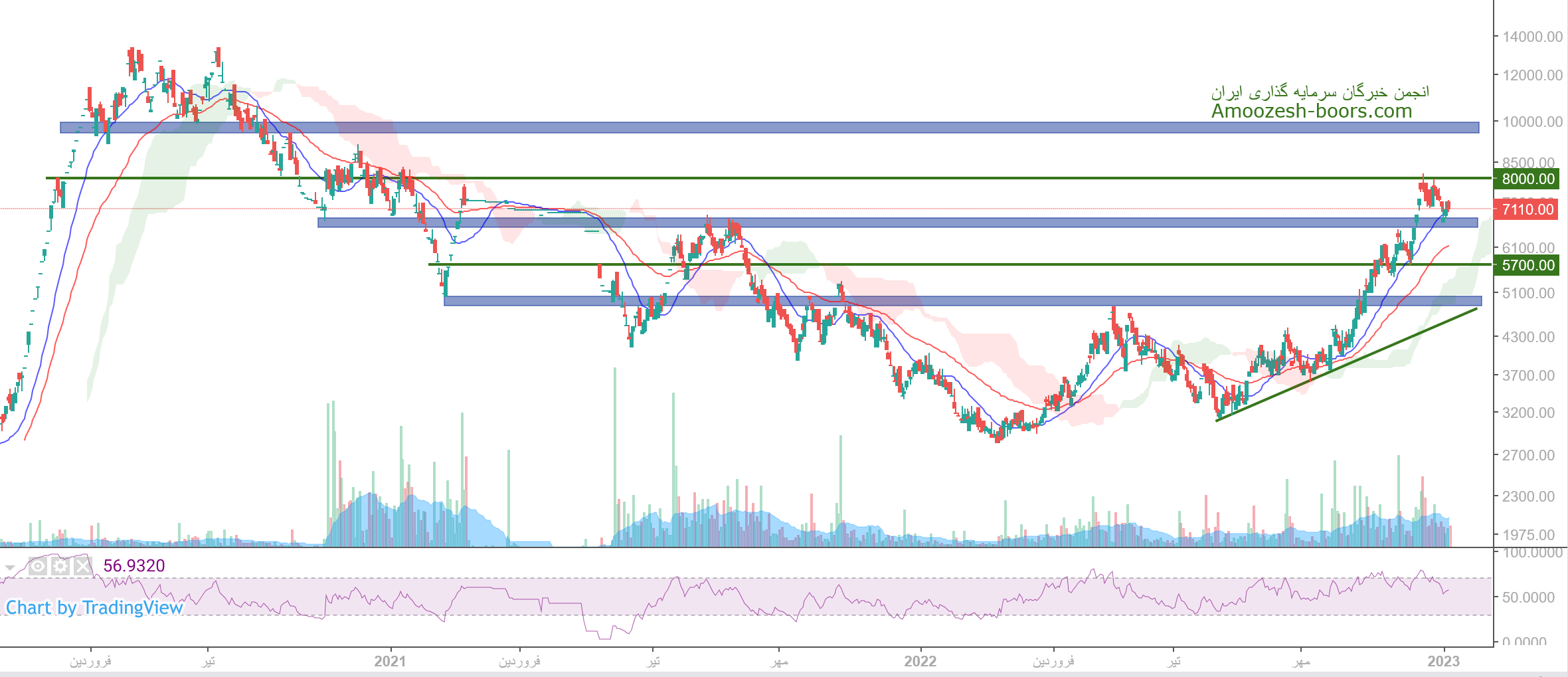
Task: Click the 2022 label on the time axis
Action: (x=920, y=661)
